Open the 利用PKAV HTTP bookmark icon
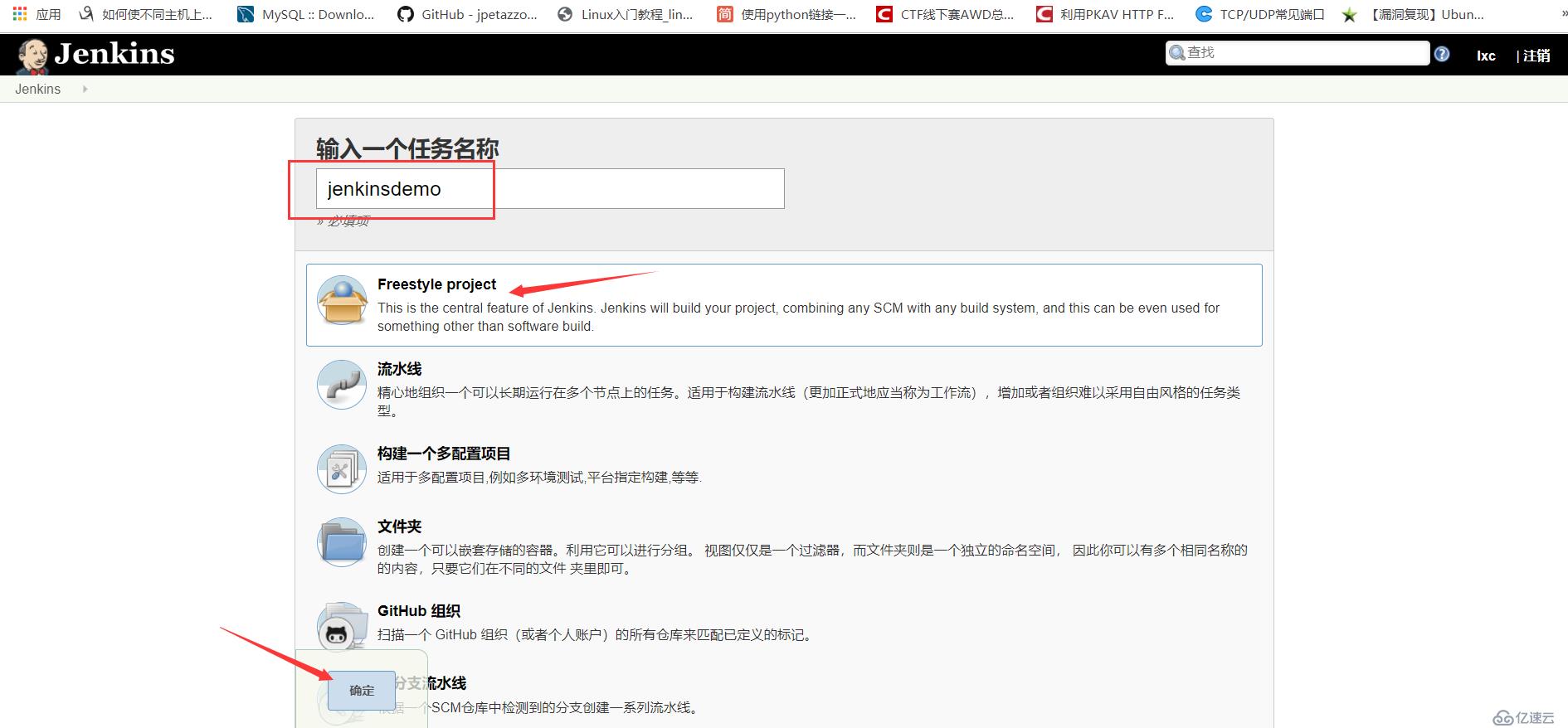 click(1045, 14)
